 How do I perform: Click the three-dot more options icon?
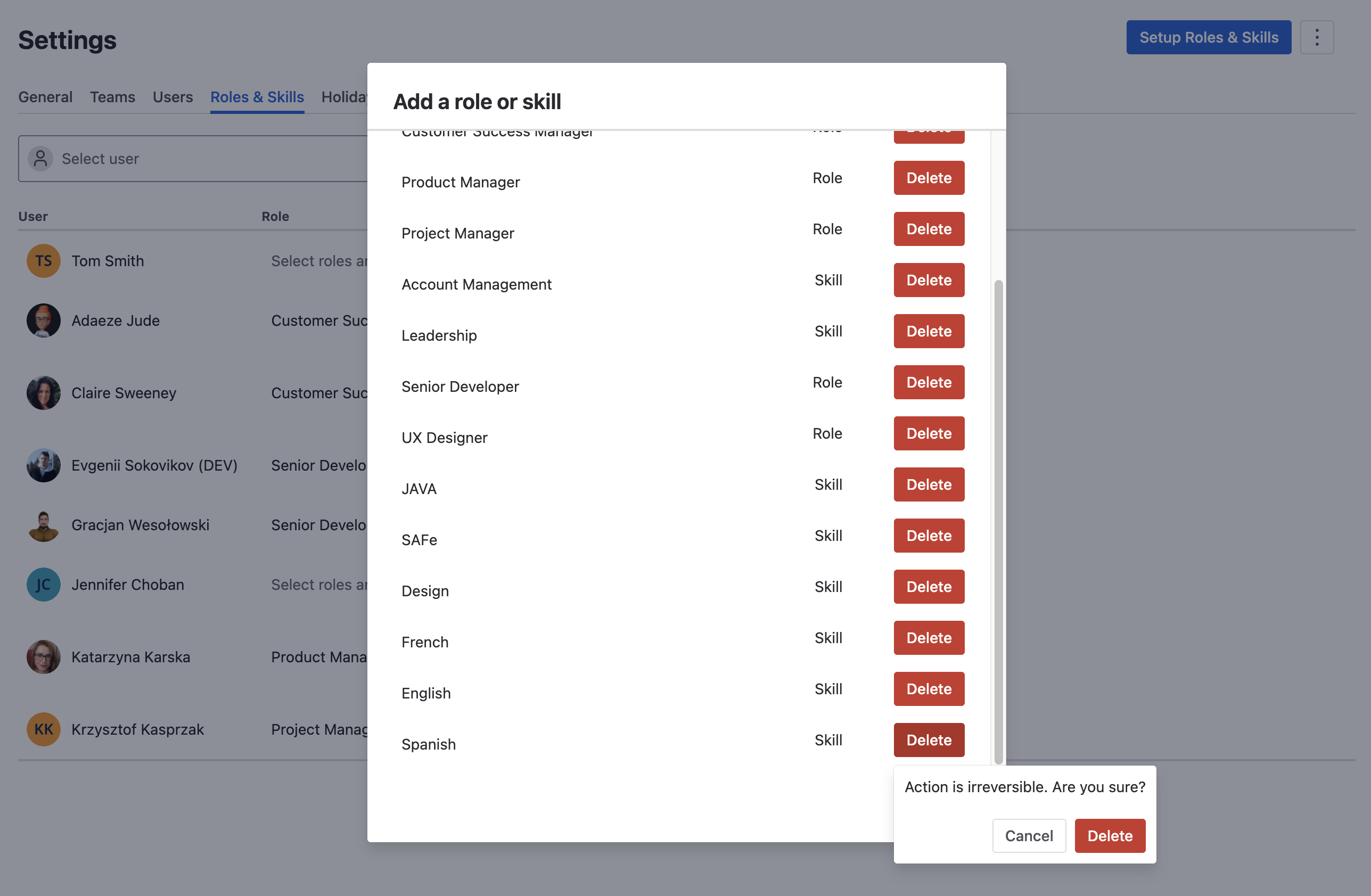[1316, 37]
